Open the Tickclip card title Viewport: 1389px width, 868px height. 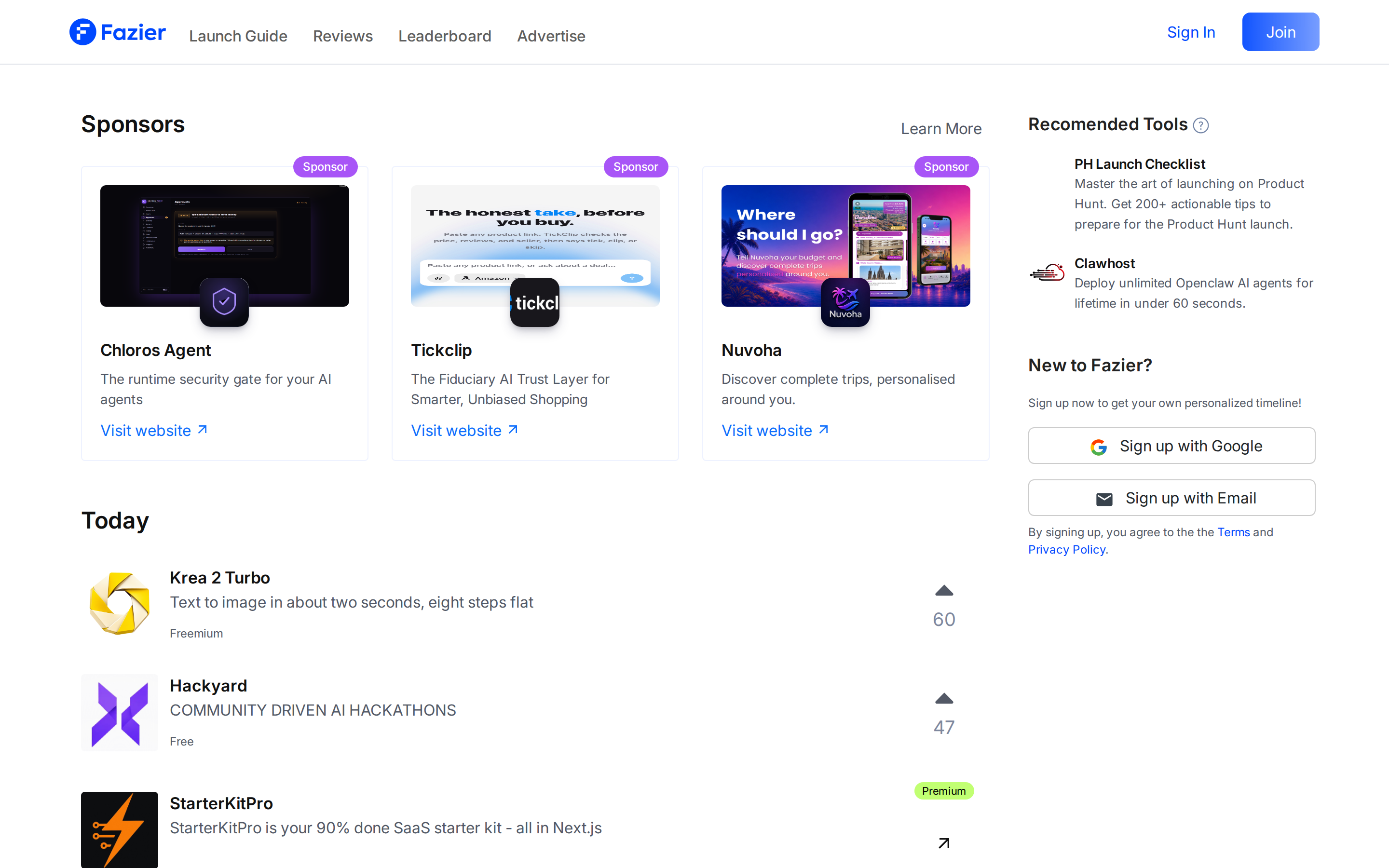(x=441, y=350)
